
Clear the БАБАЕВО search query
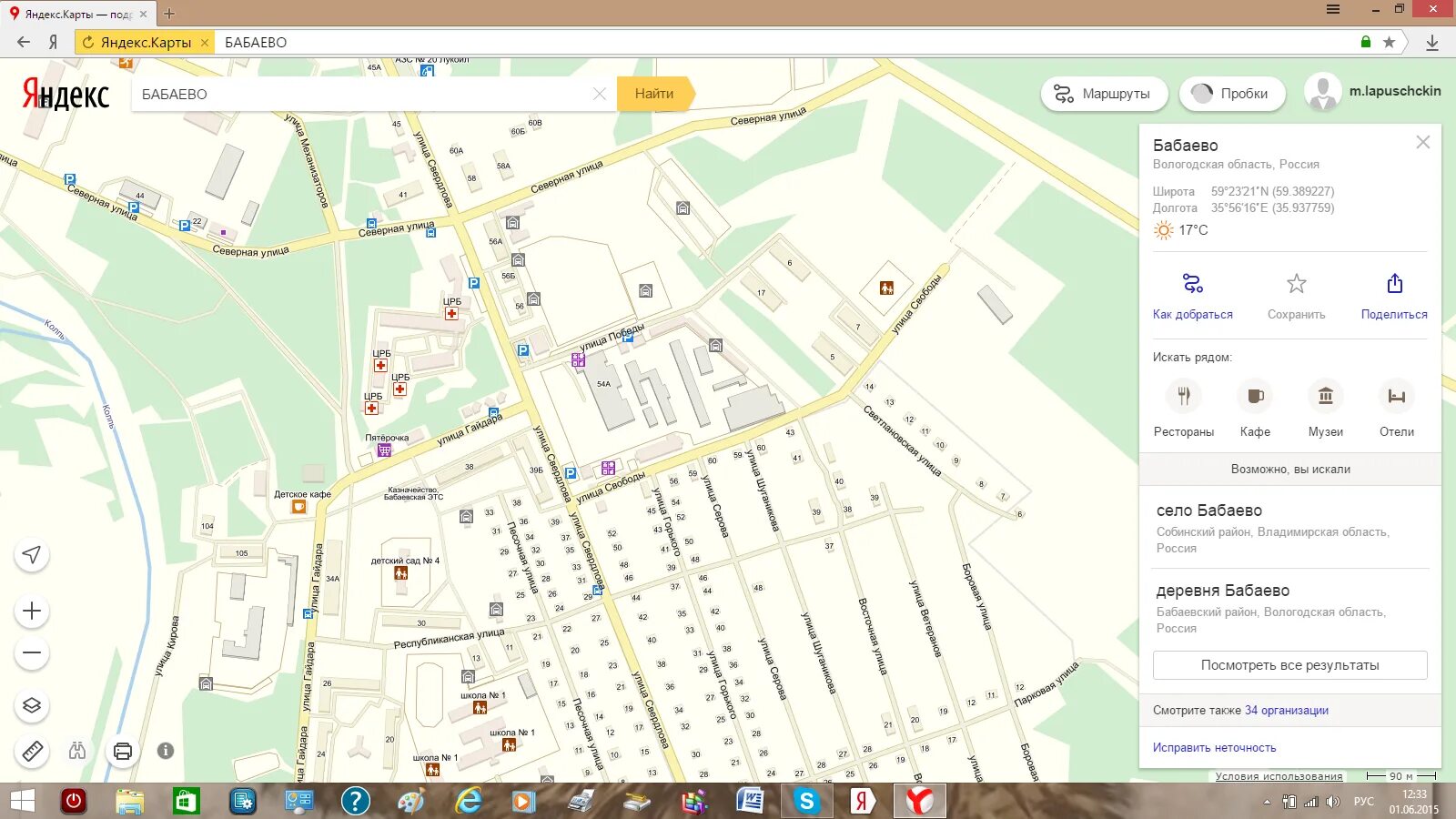pos(599,94)
